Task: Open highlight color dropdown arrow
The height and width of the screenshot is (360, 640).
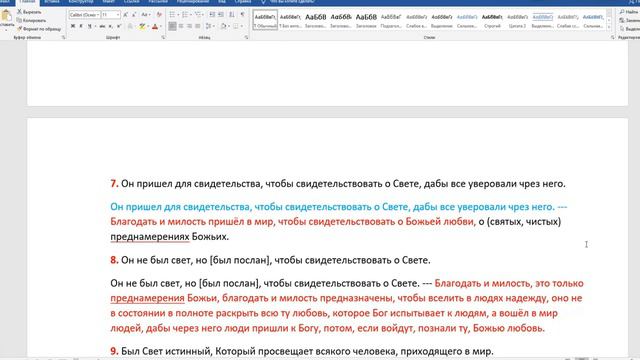Action: 148,26
